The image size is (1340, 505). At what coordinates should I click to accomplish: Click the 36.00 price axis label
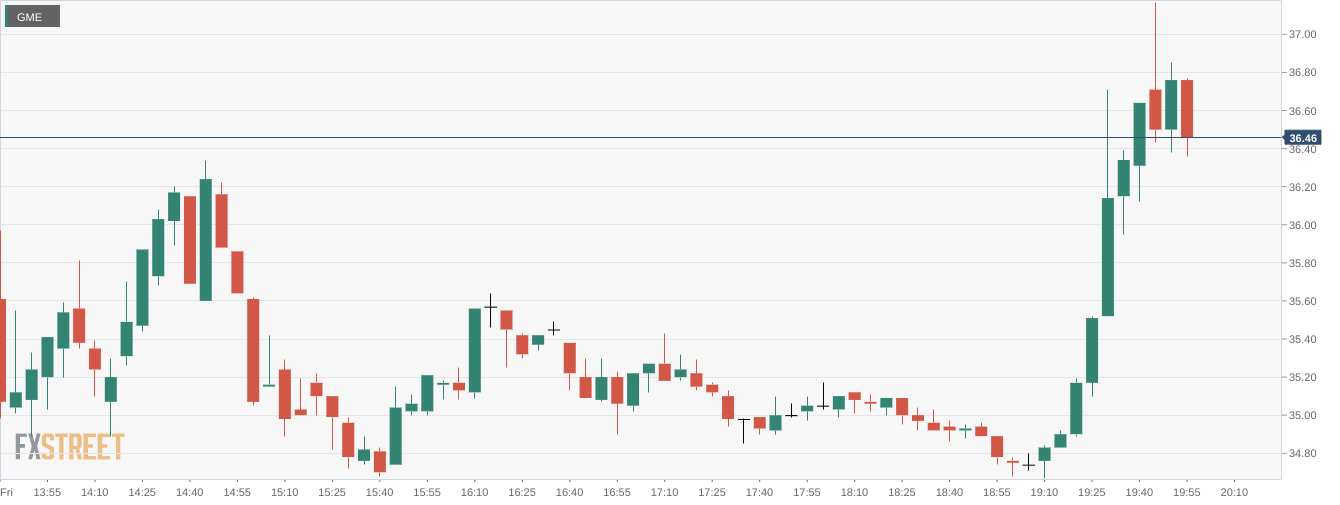(1302, 226)
